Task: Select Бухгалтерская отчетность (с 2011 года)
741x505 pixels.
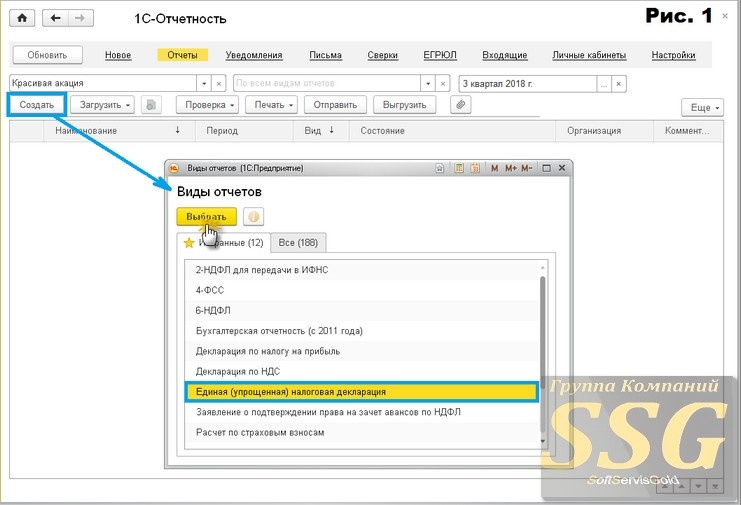Action: pos(362,331)
